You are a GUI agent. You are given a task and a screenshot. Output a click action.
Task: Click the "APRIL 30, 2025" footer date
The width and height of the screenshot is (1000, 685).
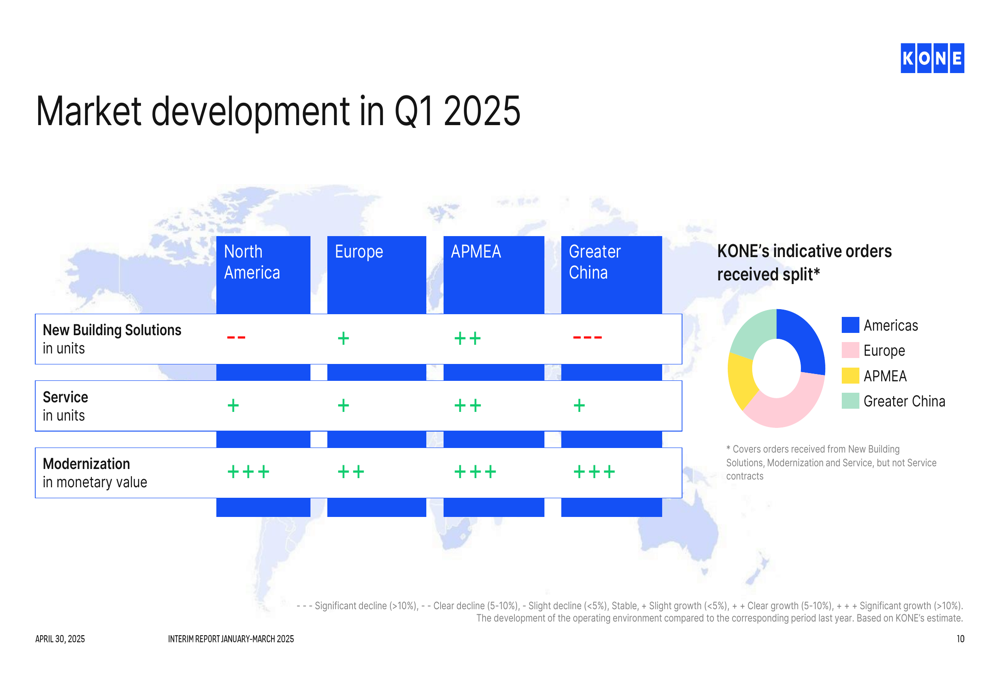pyautogui.click(x=60, y=638)
